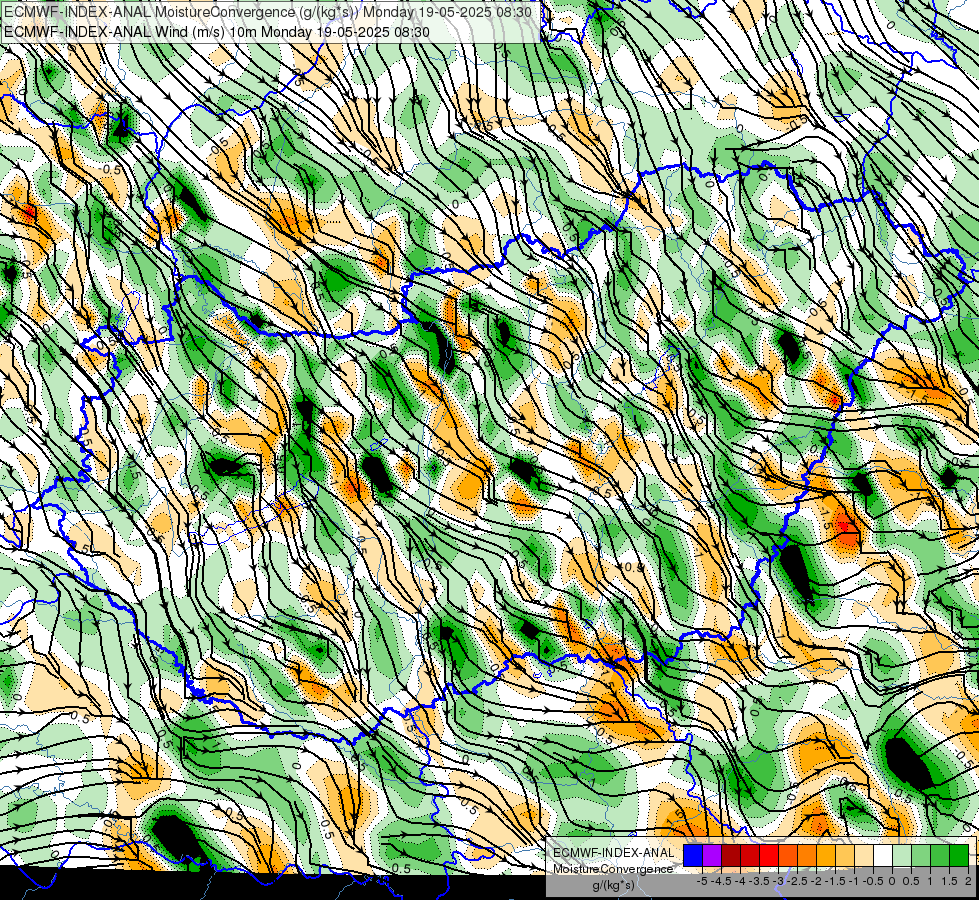Screen dimensions: 979x900
Task: Click the -3 tick label on the color scale
Action: click(x=778, y=881)
